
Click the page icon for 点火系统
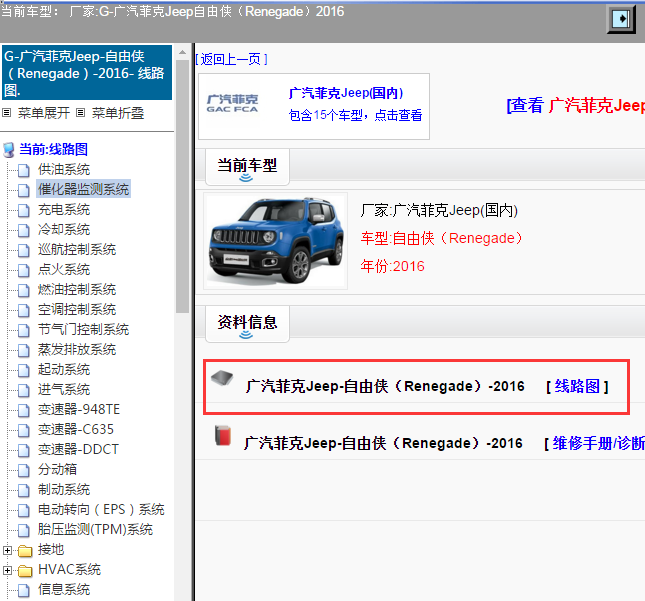(24, 270)
